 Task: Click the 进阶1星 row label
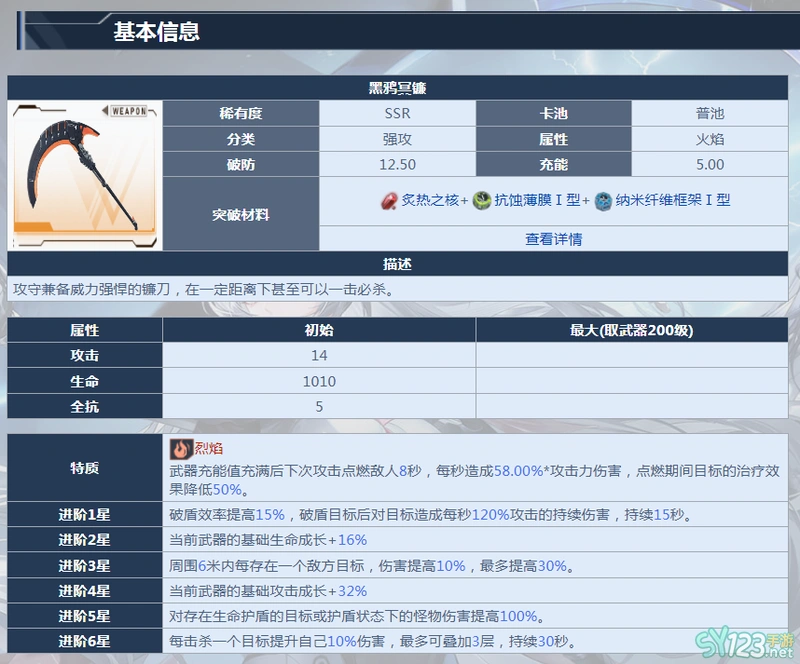[x=85, y=514]
